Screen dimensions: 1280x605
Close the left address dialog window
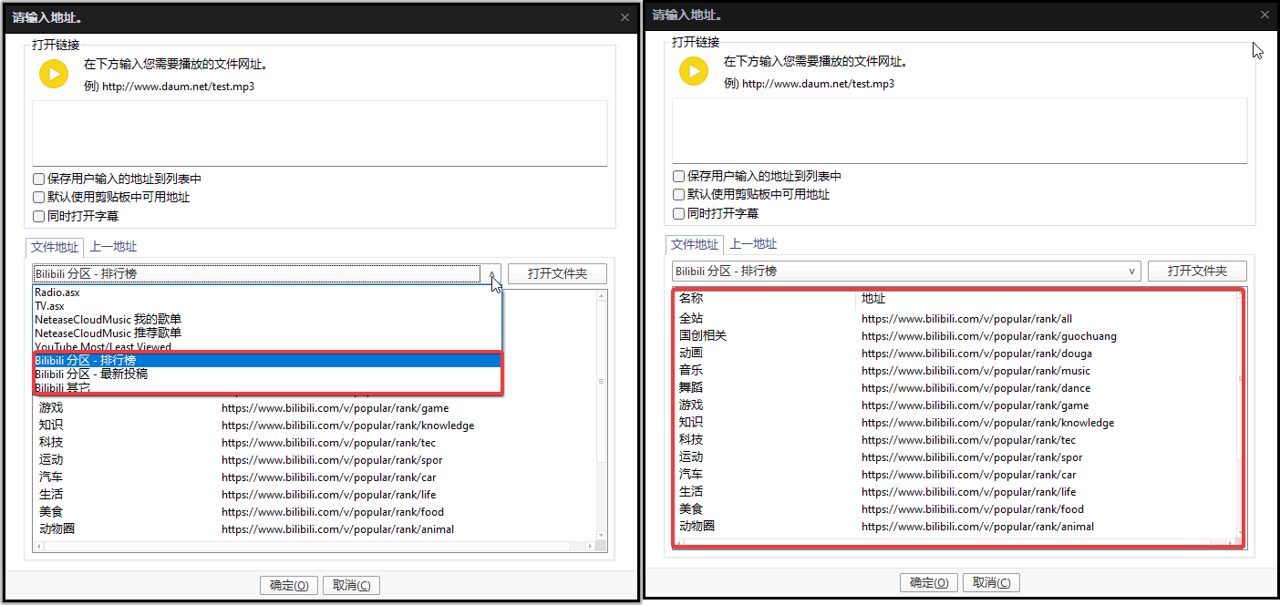[x=625, y=17]
